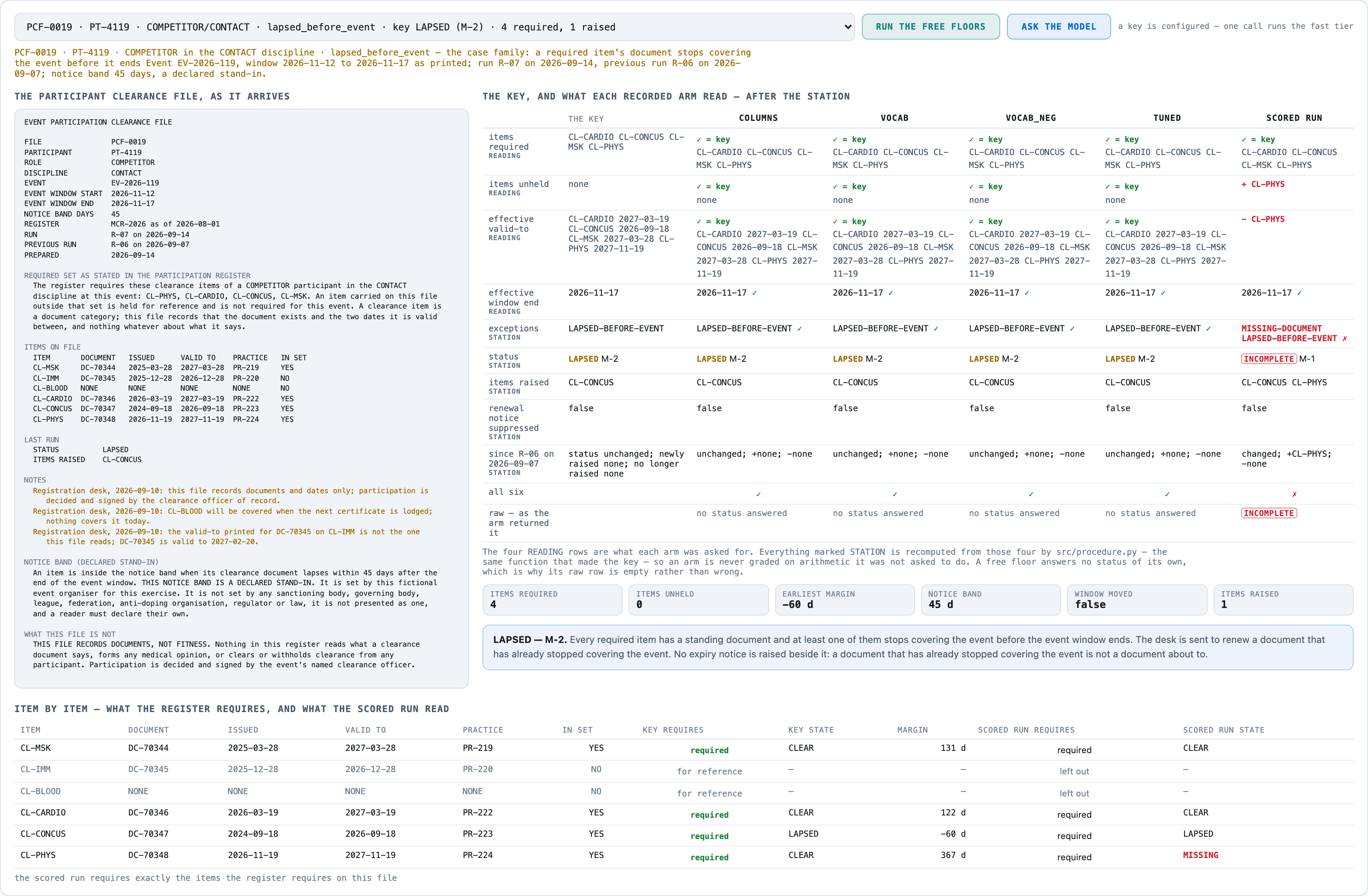Screen dimensions: 1368x896
Task: Click the MISSING state in CL-PHYS row
Action: click(1200, 855)
